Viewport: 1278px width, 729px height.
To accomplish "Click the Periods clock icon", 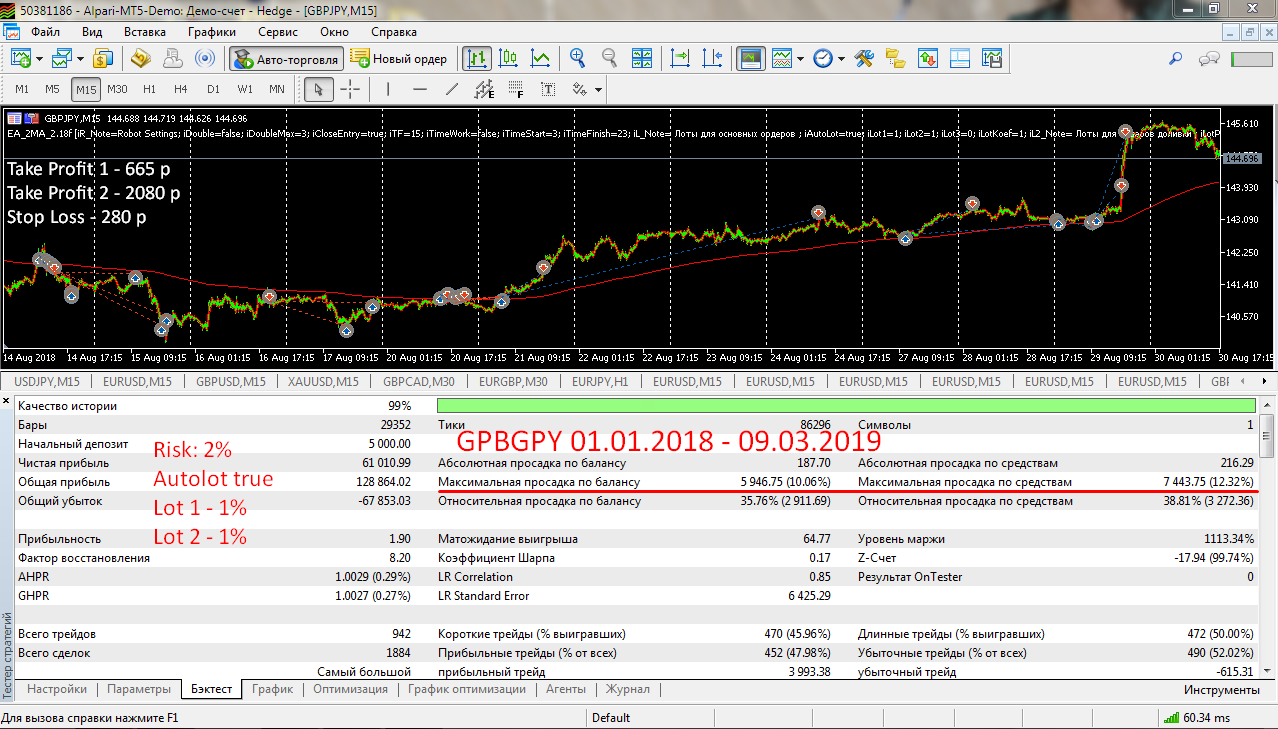I will click(822, 58).
